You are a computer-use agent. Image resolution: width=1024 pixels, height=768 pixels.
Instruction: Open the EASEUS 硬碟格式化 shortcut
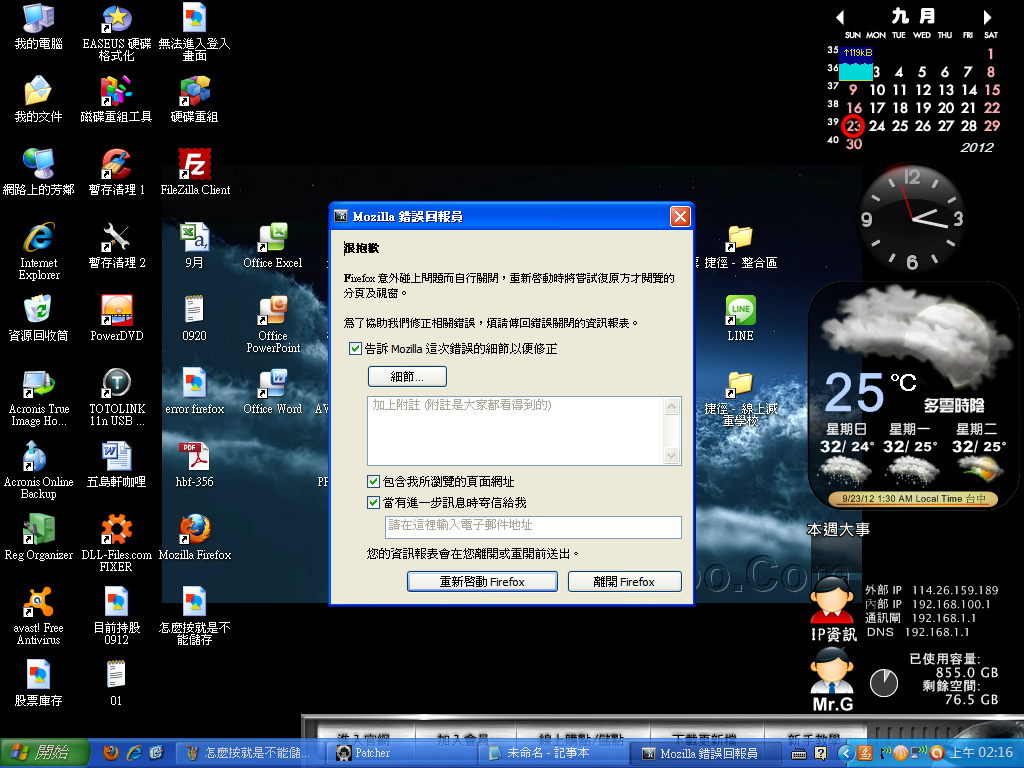pos(116,33)
